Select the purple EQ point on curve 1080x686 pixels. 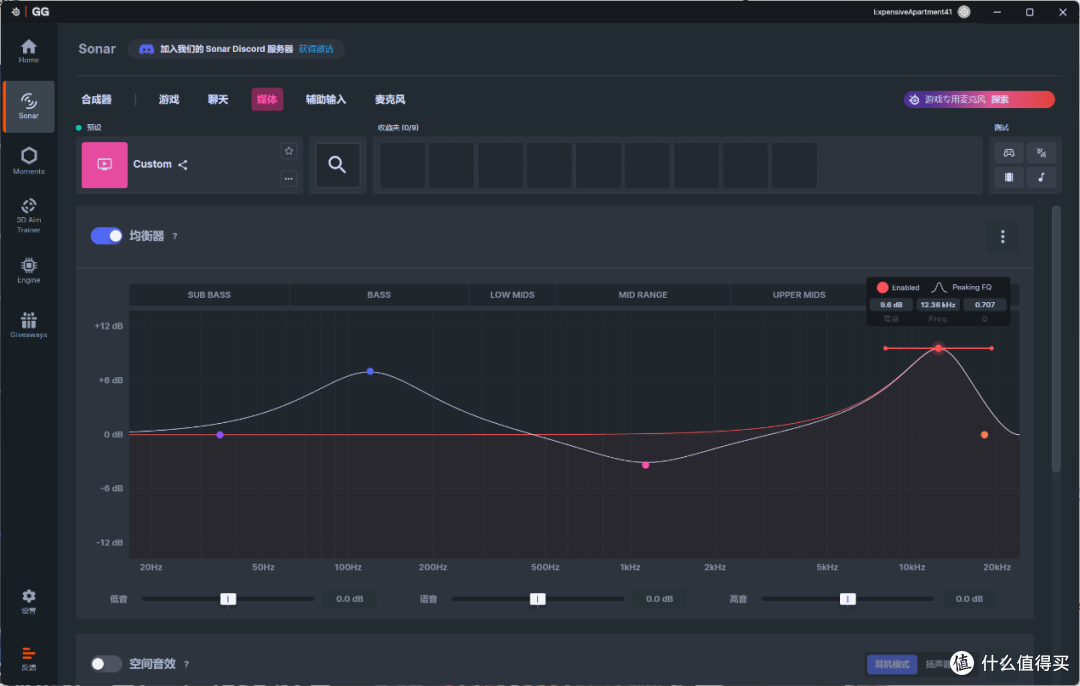tap(220, 435)
